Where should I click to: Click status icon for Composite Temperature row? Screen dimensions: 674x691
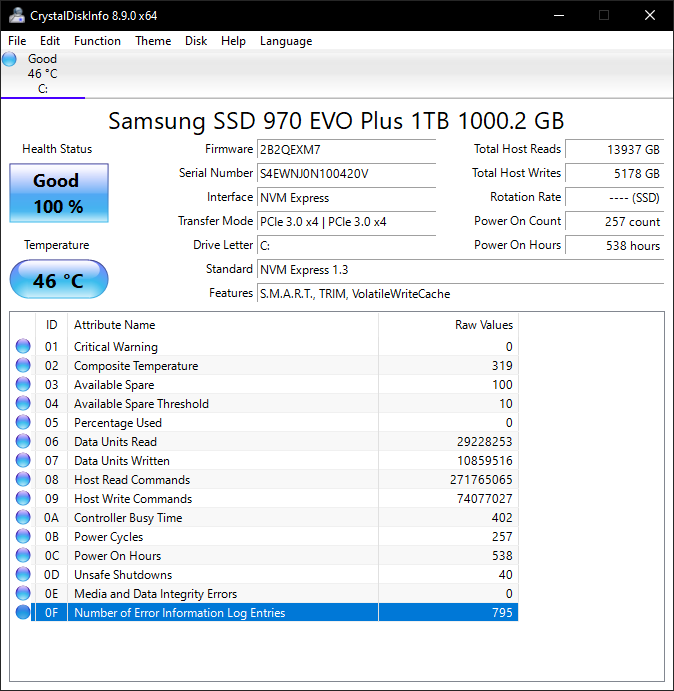(x=23, y=365)
